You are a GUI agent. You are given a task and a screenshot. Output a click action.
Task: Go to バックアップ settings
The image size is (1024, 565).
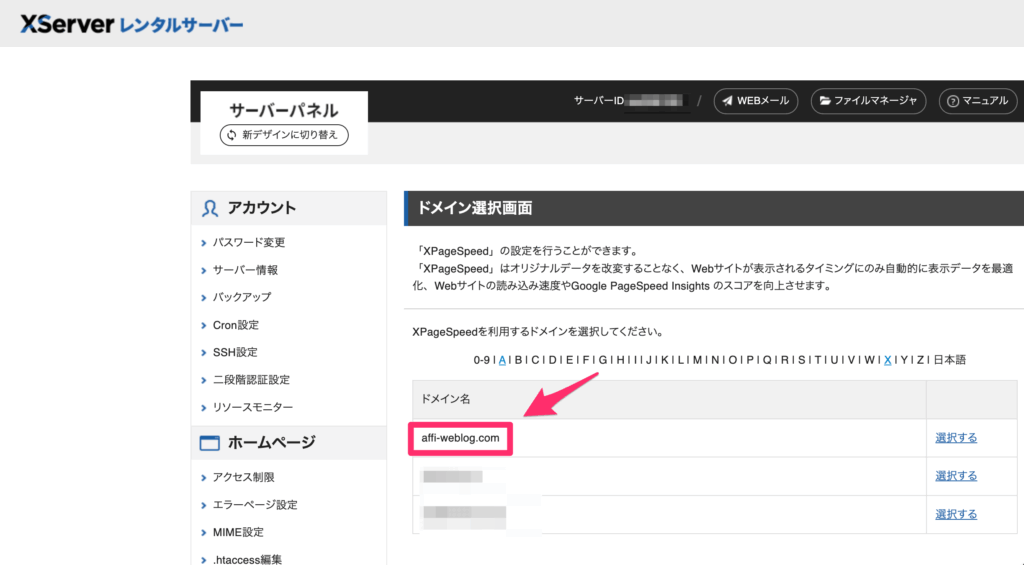tap(242, 297)
